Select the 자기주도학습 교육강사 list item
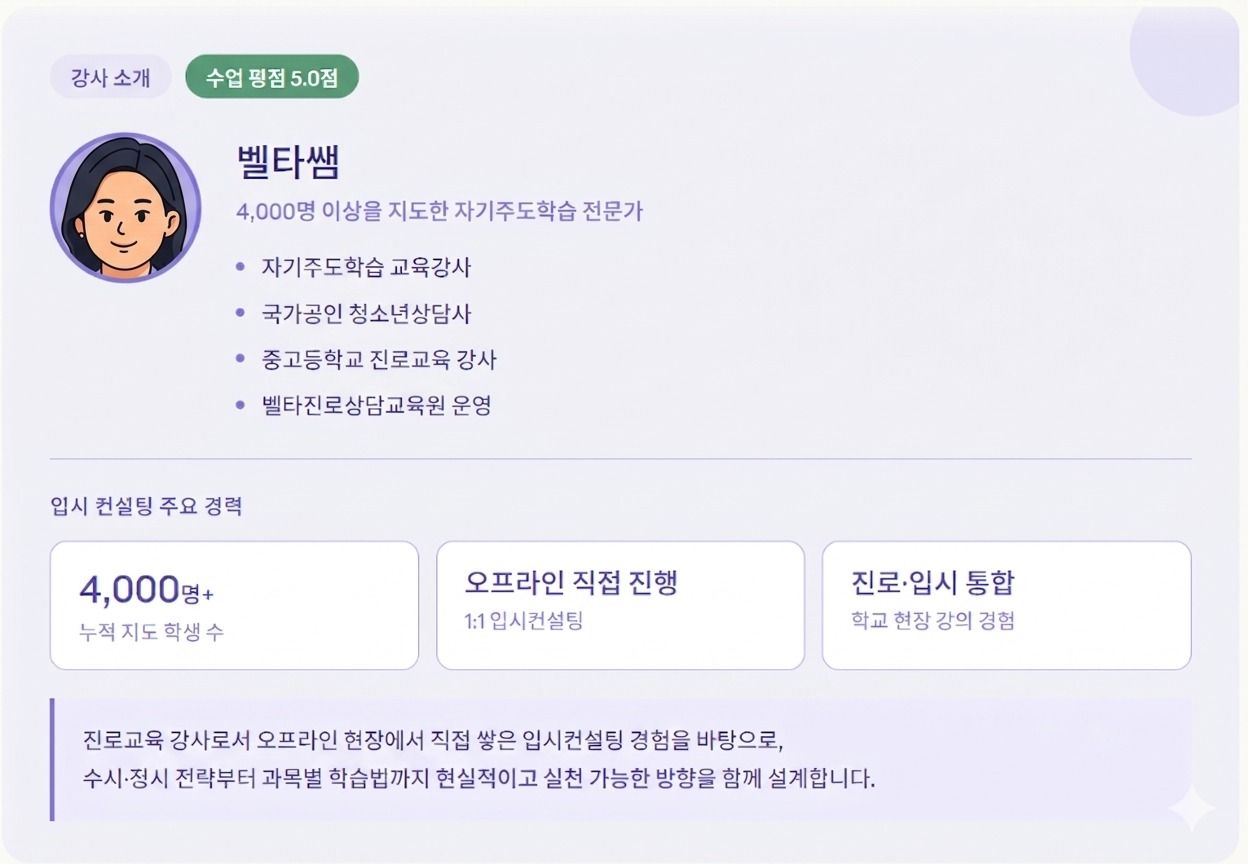The image size is (1248, 864). 366,267
